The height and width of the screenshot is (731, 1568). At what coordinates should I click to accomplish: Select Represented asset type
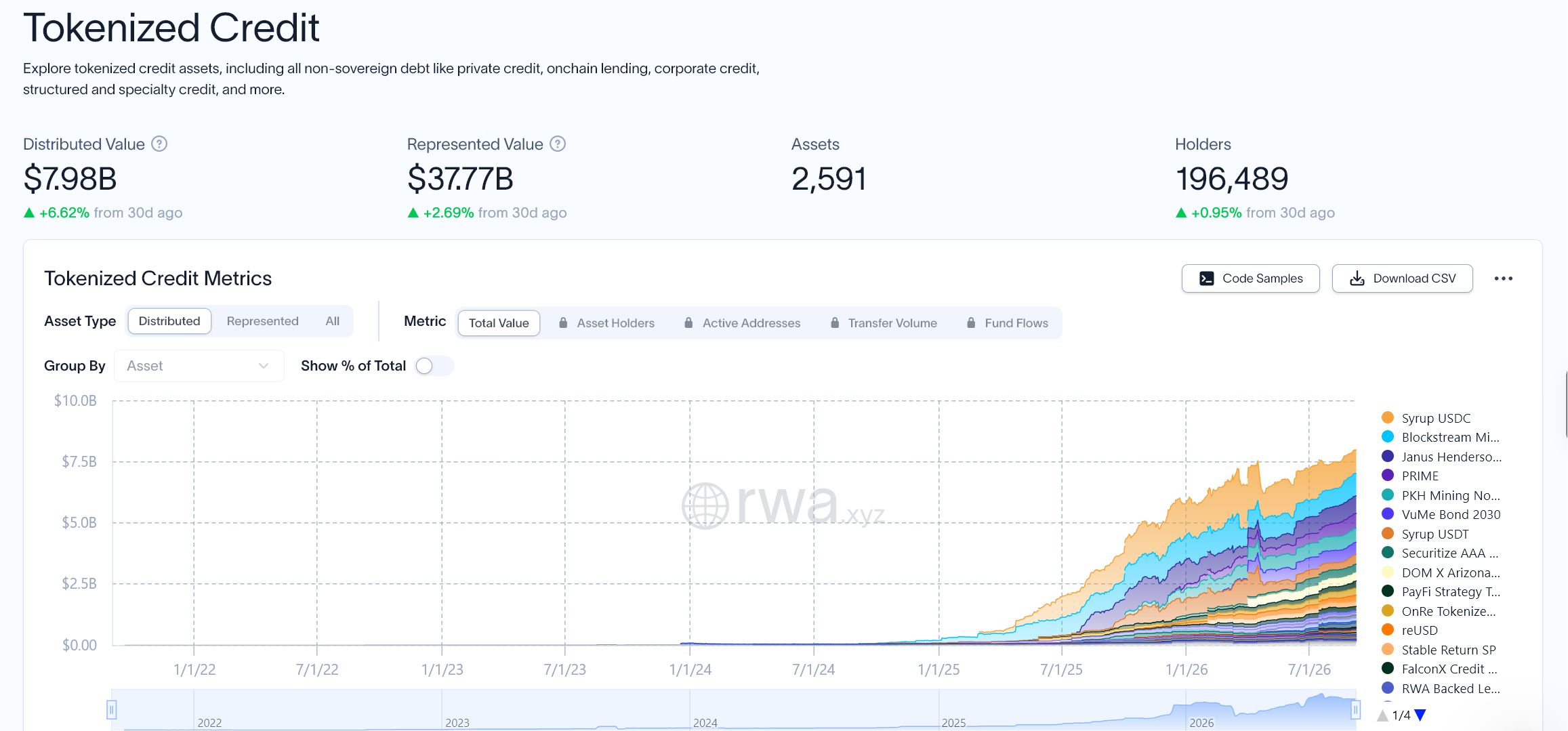[262, 321]
